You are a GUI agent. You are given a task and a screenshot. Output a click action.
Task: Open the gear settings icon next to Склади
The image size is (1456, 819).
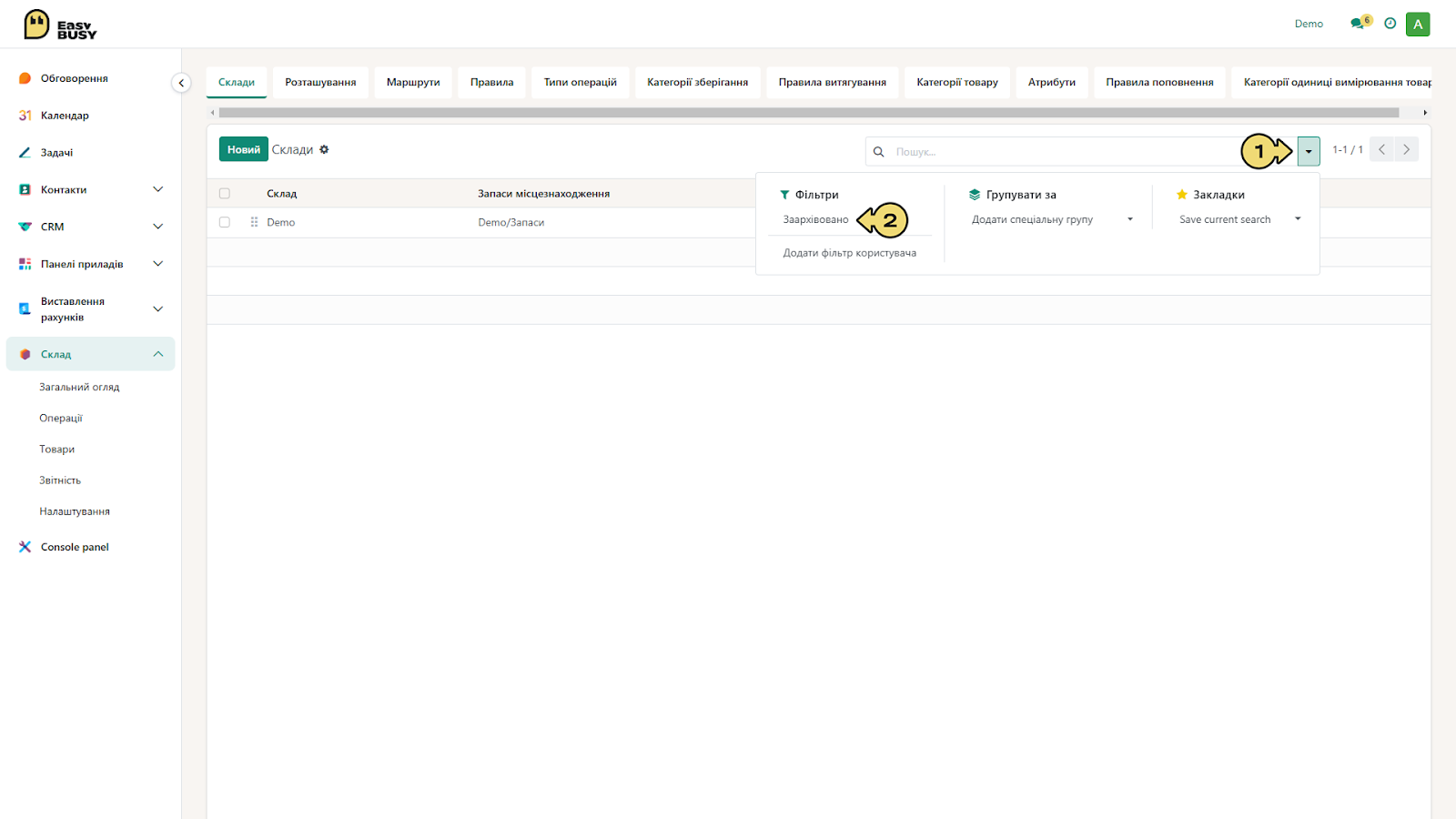[x=324, y=149]
